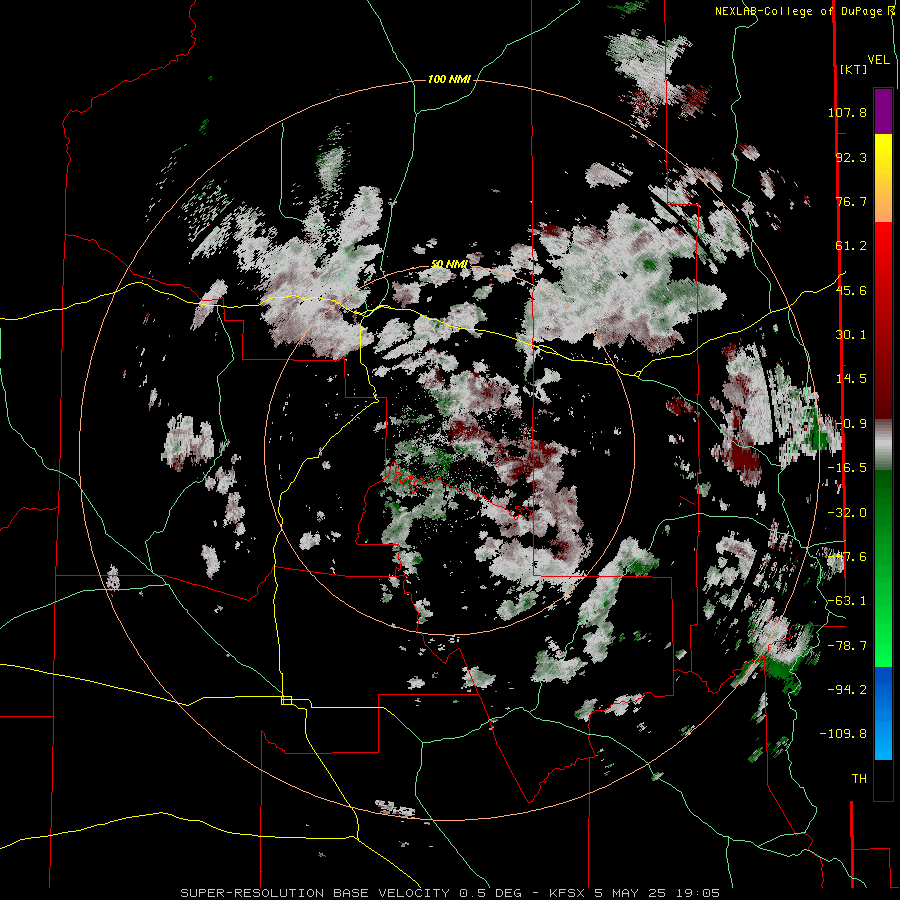
Task: Click the 61.2 value on the velocity scale
Action: 851,246
